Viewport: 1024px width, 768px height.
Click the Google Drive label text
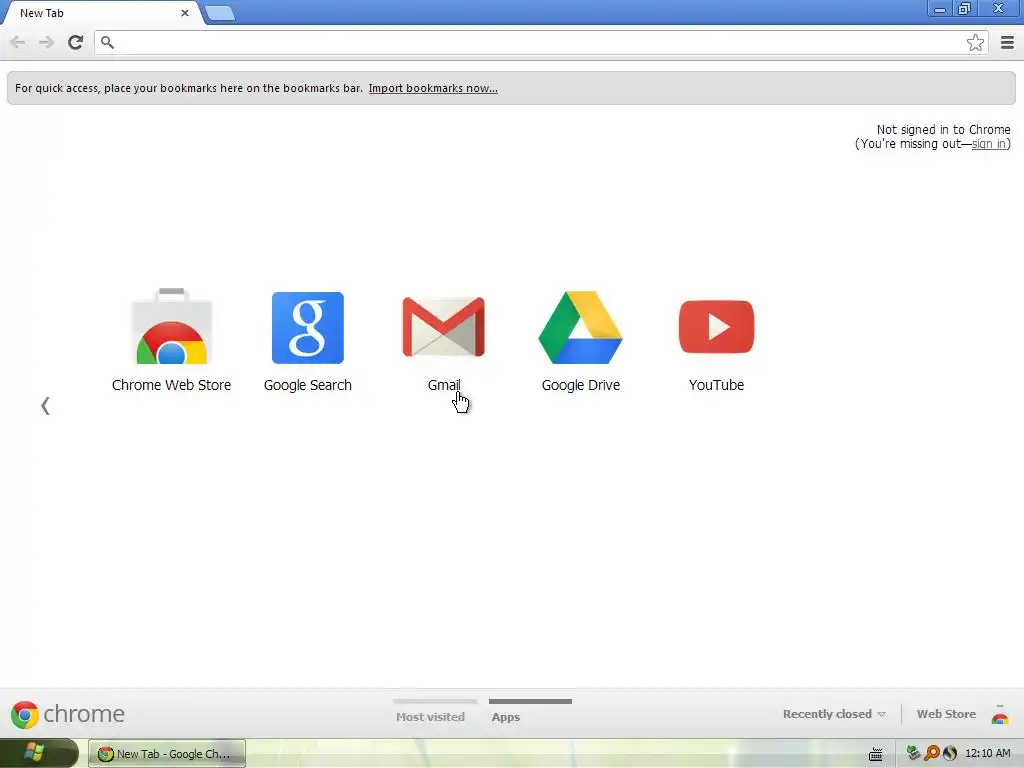click(581, 385)
